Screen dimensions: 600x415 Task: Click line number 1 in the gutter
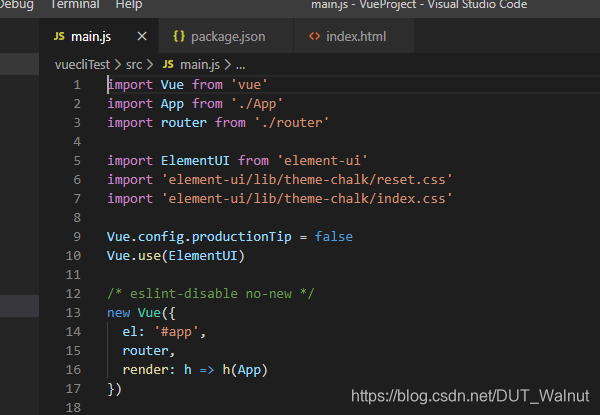pos(77,85)
